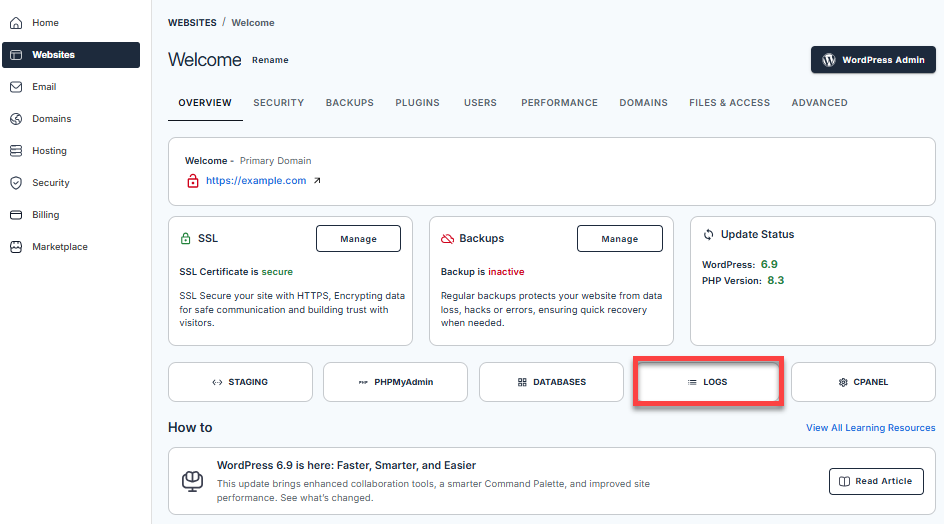Screen dimensions: 944x524
Task: Click the Security shield icon
Action: 16,183
